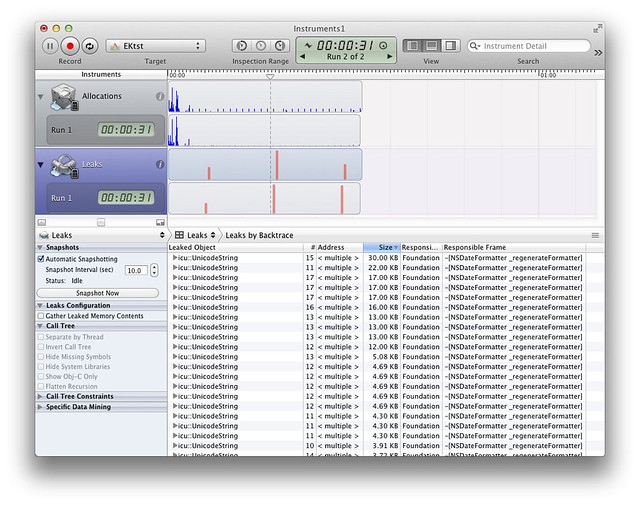Sort by the Address column header
The width and height of the screenshot is (640, 505).
click(x=339, y=247)
